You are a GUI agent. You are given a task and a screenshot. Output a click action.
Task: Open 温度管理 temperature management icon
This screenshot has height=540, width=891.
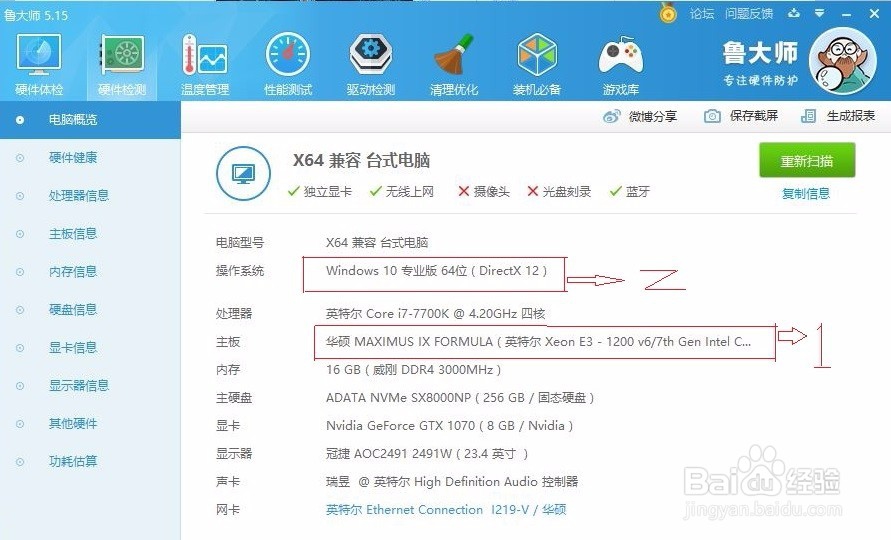click(205, 55)
